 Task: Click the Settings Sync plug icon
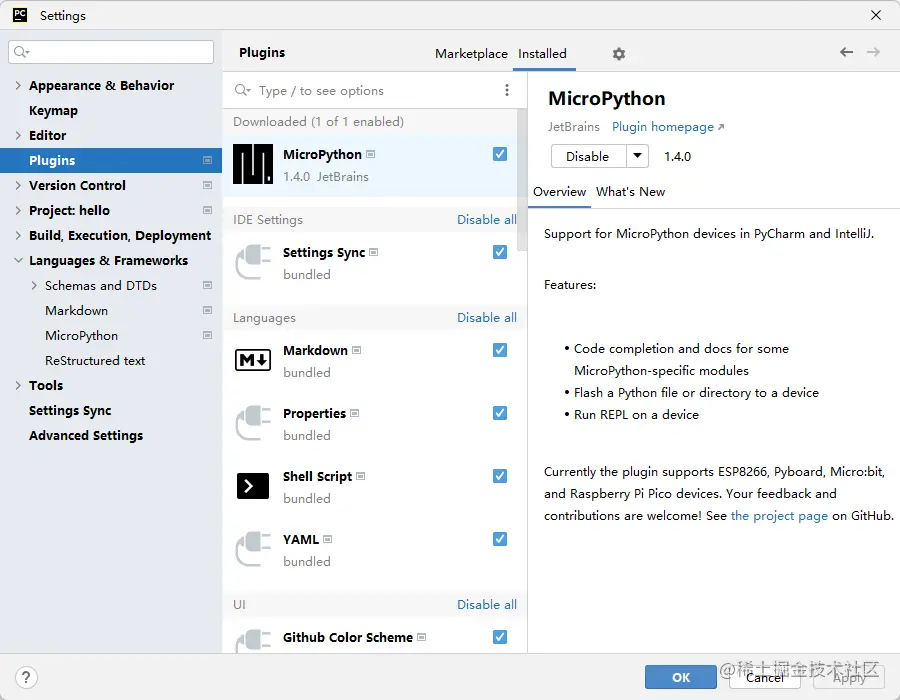pos(250,262)
